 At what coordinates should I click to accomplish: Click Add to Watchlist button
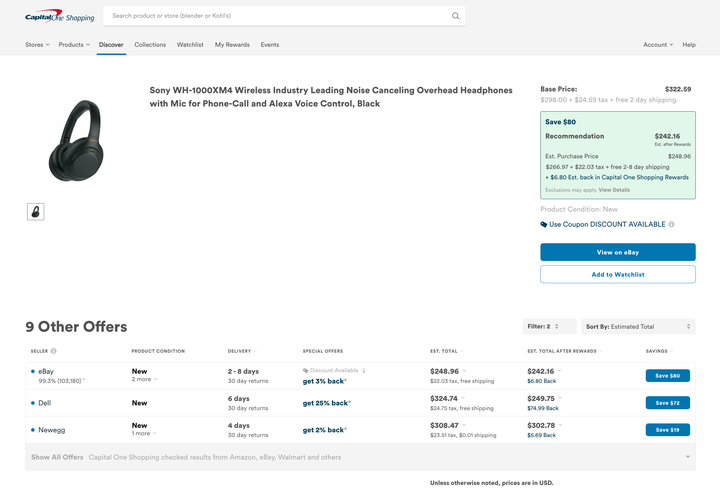[x=618, y=274]
